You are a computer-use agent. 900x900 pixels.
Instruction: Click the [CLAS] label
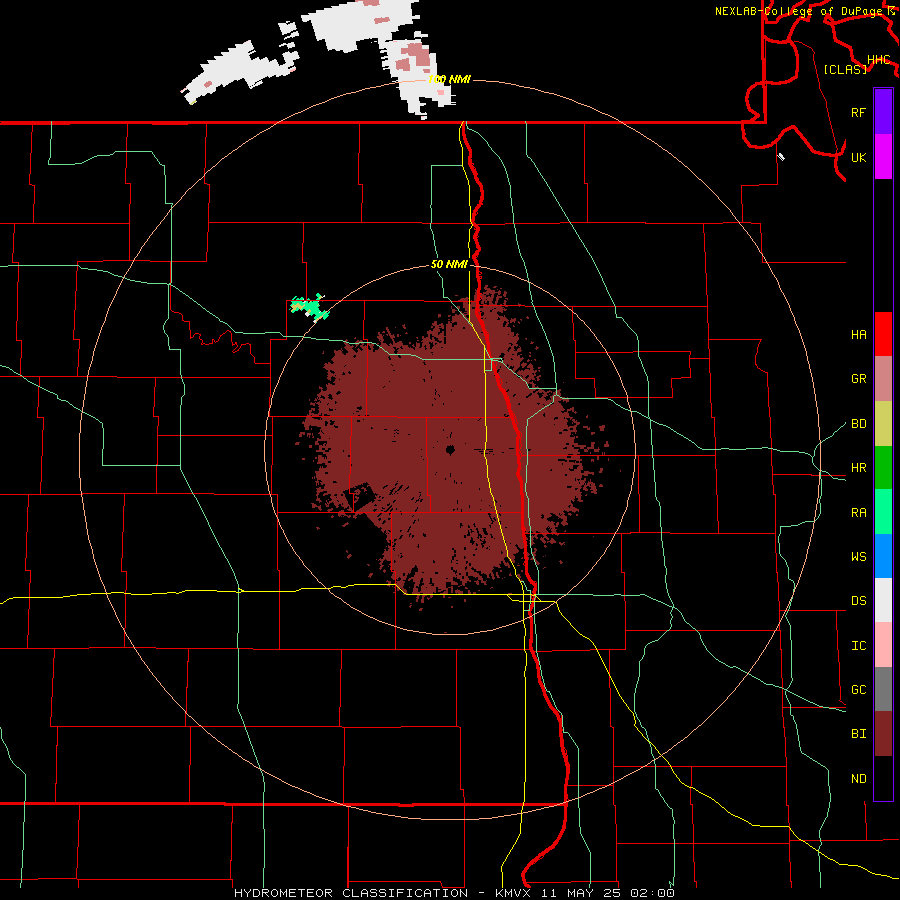click(x=845, y=69)
